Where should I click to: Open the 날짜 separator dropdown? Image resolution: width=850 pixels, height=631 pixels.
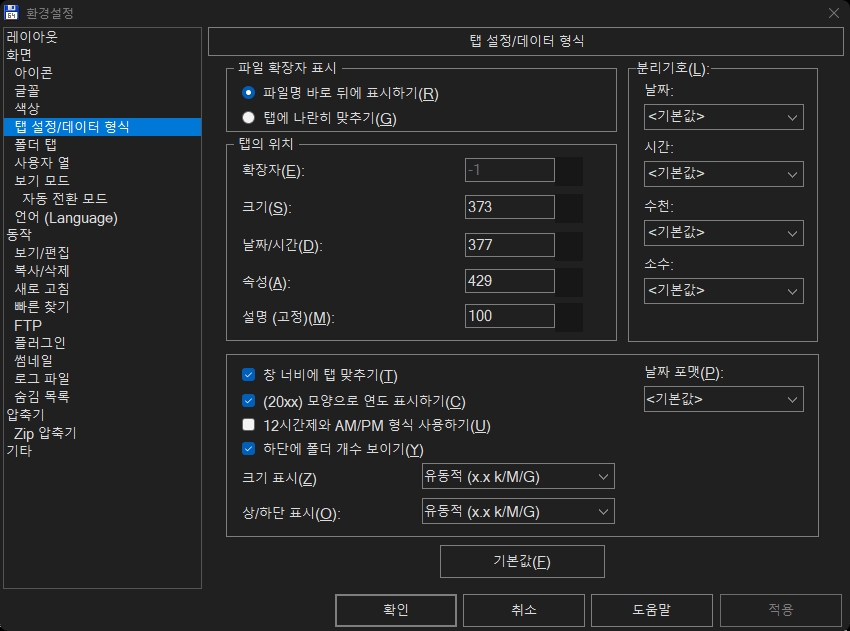tap(723, 117)
